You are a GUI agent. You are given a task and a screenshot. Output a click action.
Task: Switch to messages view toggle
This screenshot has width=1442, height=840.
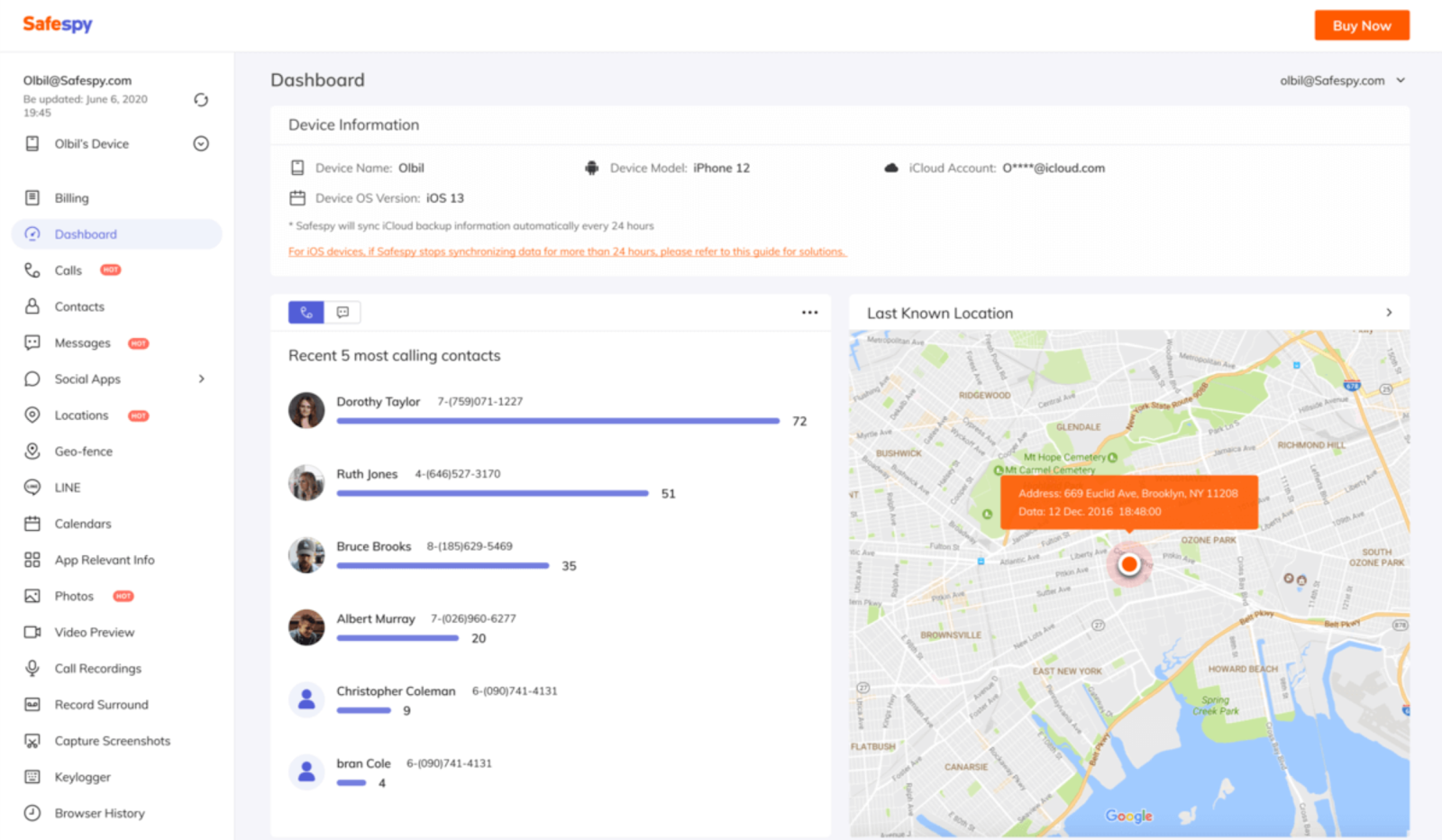(x=342, y=313)
